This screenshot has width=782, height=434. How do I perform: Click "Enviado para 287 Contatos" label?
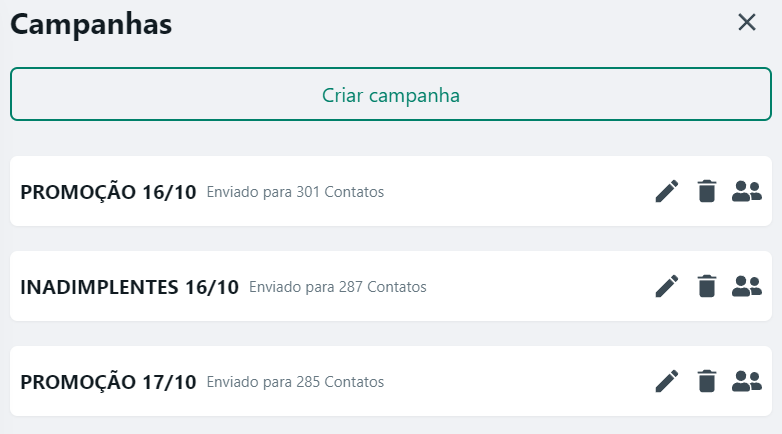337,287
